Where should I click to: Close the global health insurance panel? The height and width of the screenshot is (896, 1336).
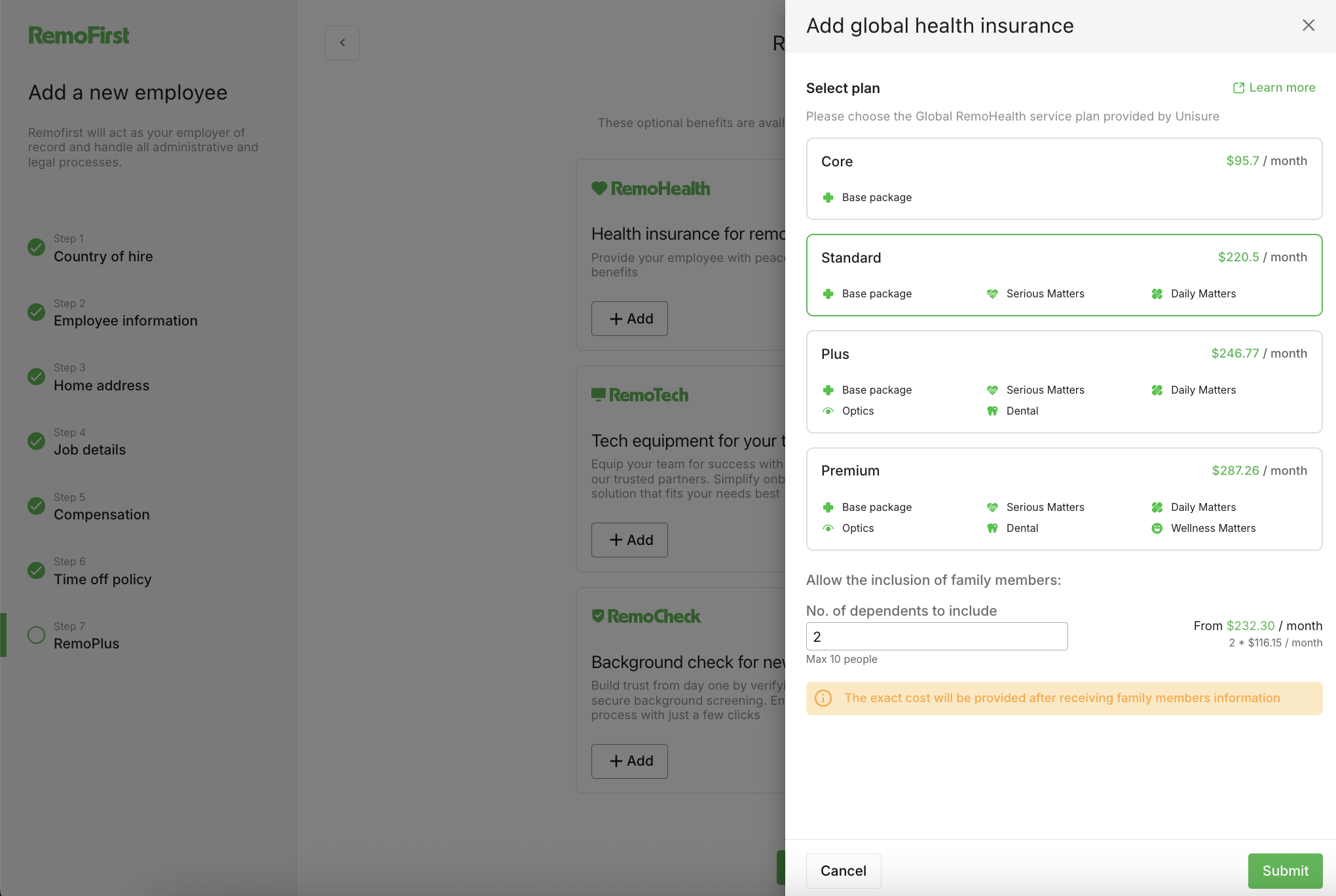(x=1308, y=26)
